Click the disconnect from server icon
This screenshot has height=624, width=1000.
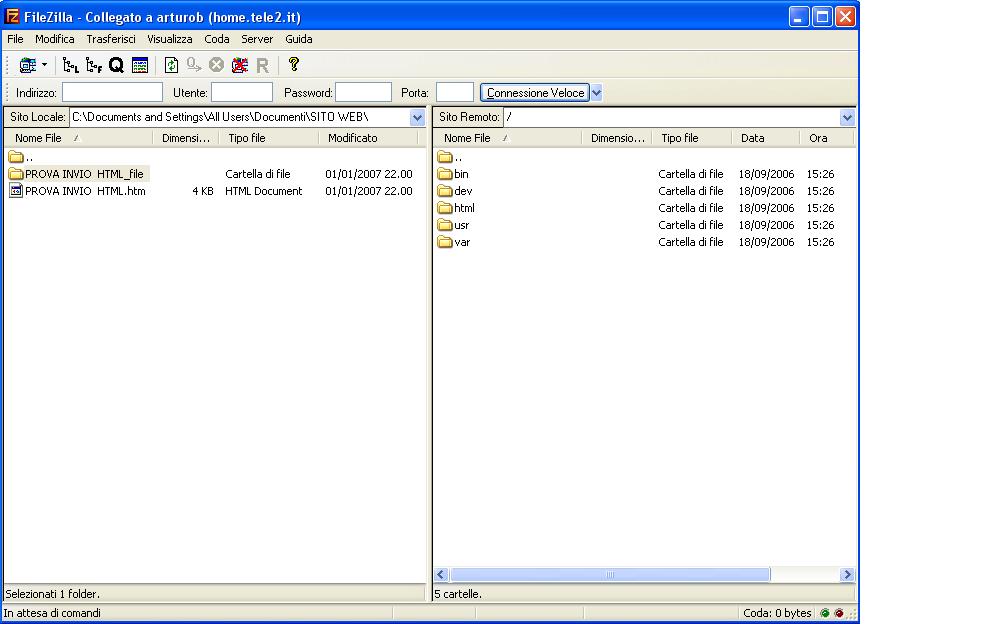click(x=240, y=65)
